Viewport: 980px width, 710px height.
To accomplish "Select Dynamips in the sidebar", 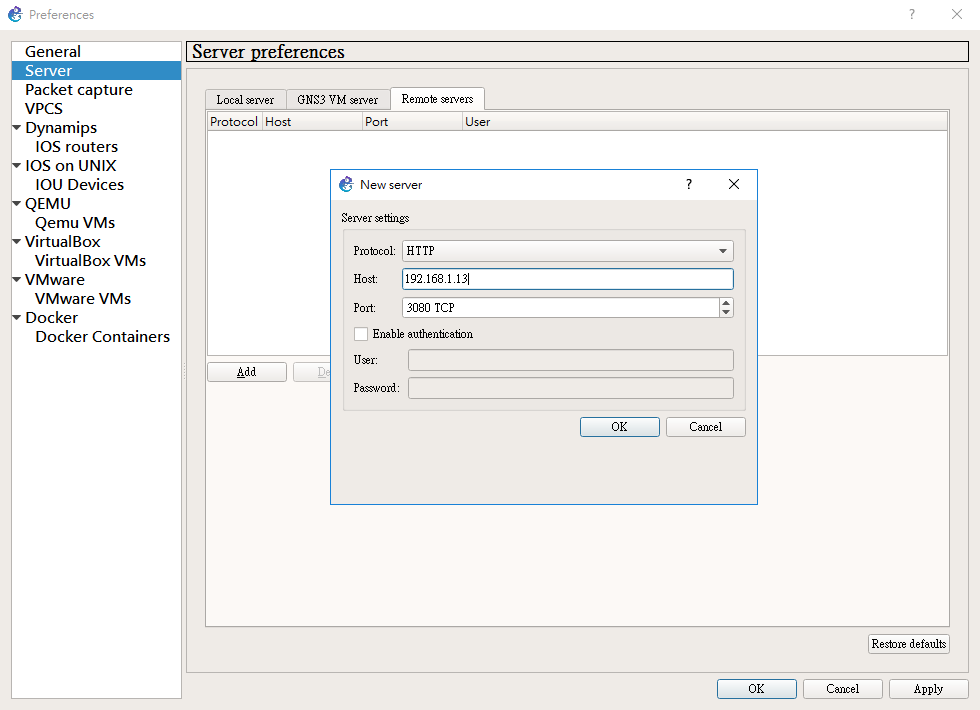I will 61,128.
